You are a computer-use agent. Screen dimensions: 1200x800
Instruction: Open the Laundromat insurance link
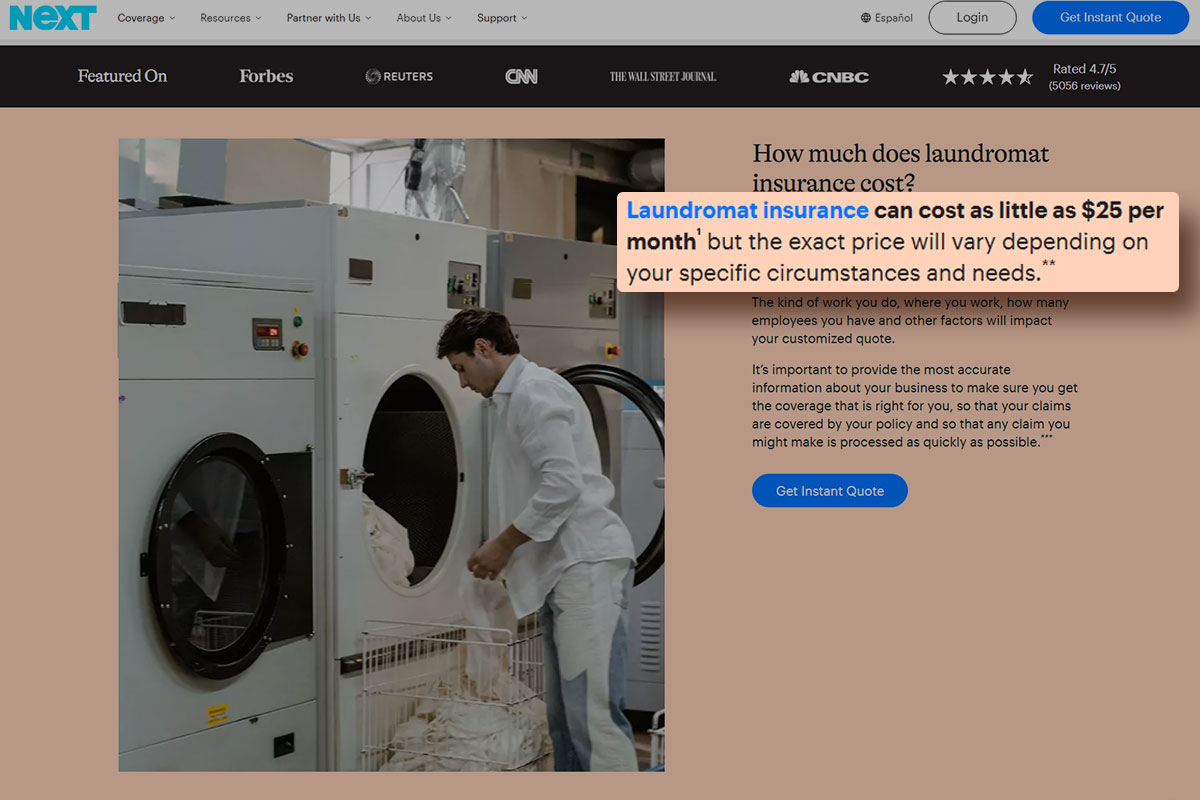[x=747, y=210]
